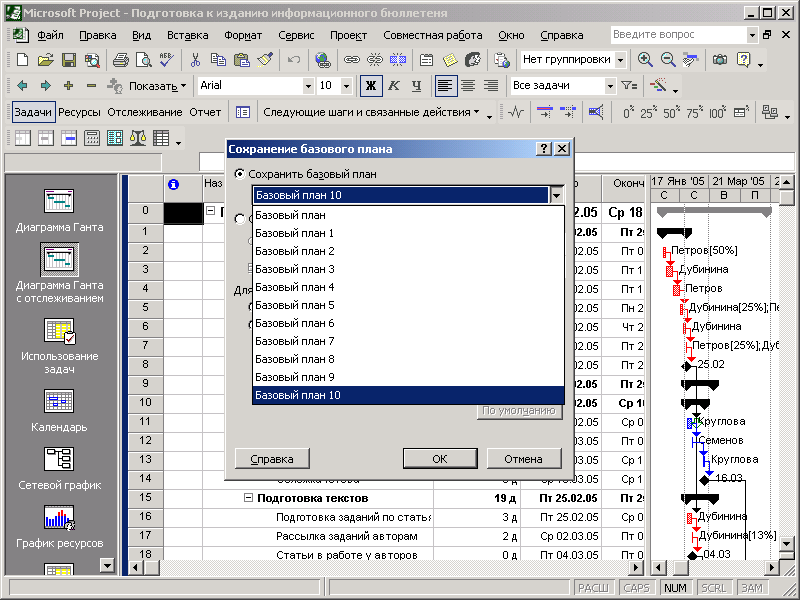Click the Ресурсы guide button

(79, 112)
